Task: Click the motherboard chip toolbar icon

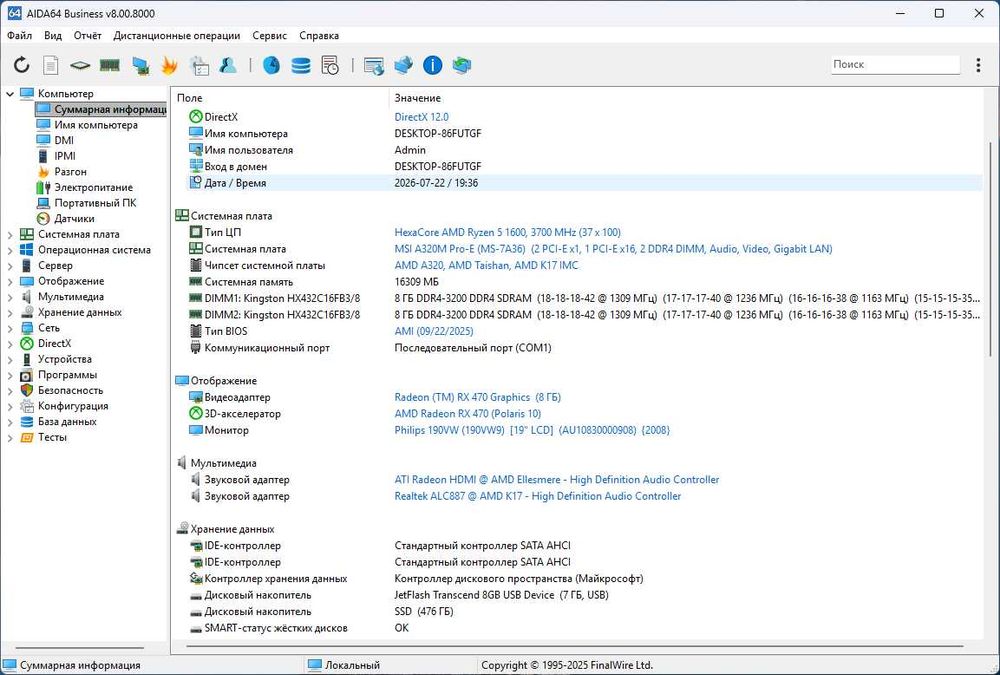Action: (80, 65)
